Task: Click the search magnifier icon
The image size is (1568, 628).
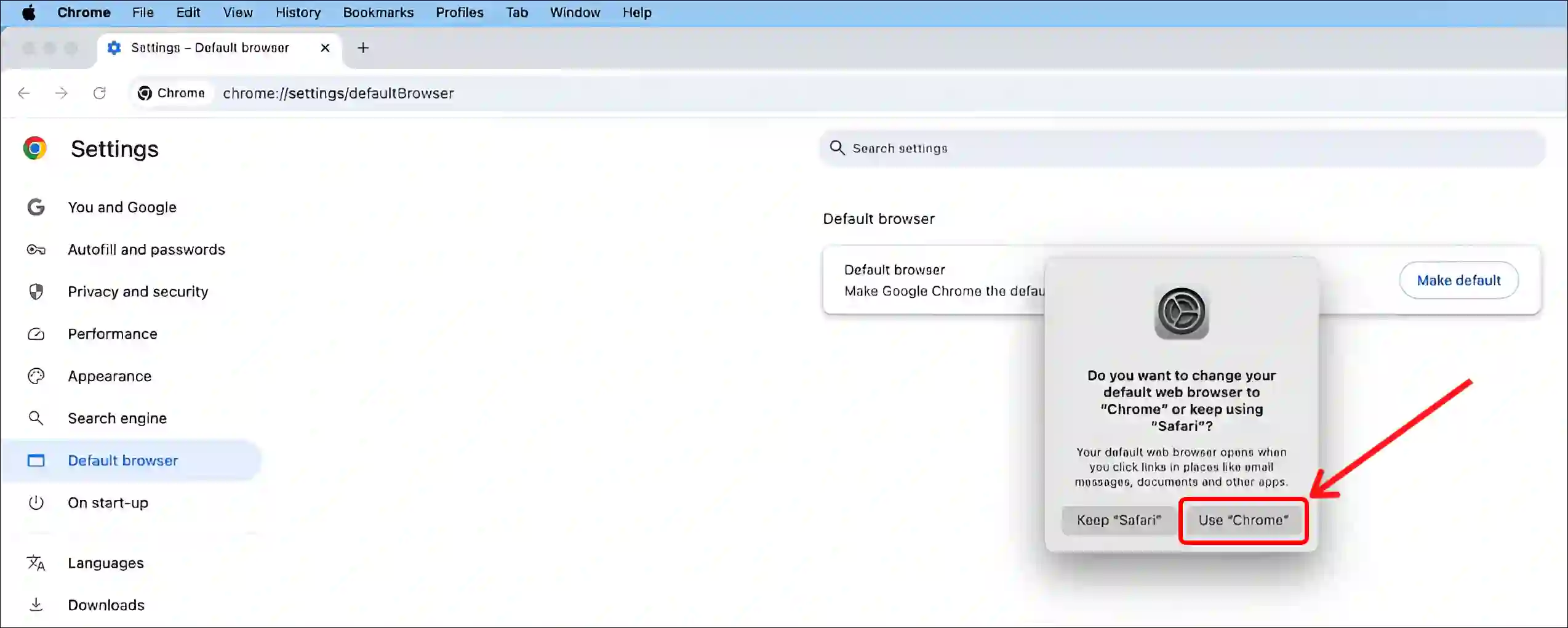Action: pyautogui.click(x=837, y=148)
